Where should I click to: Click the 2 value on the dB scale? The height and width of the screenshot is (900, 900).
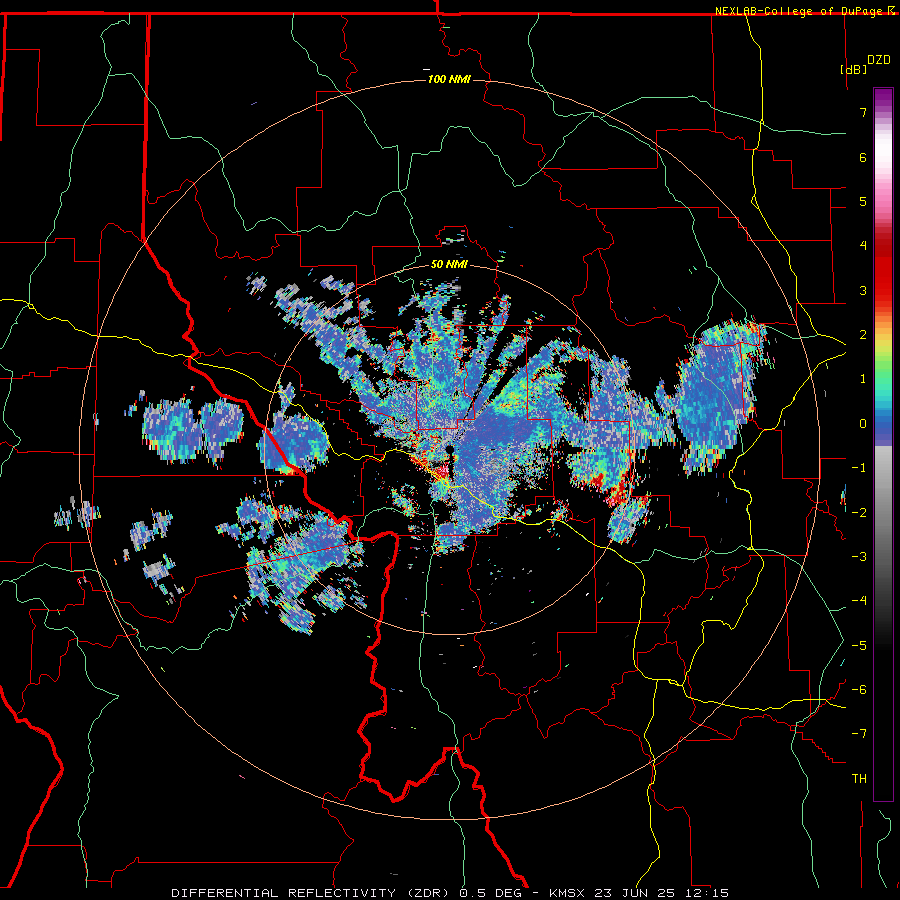[863, 335]
